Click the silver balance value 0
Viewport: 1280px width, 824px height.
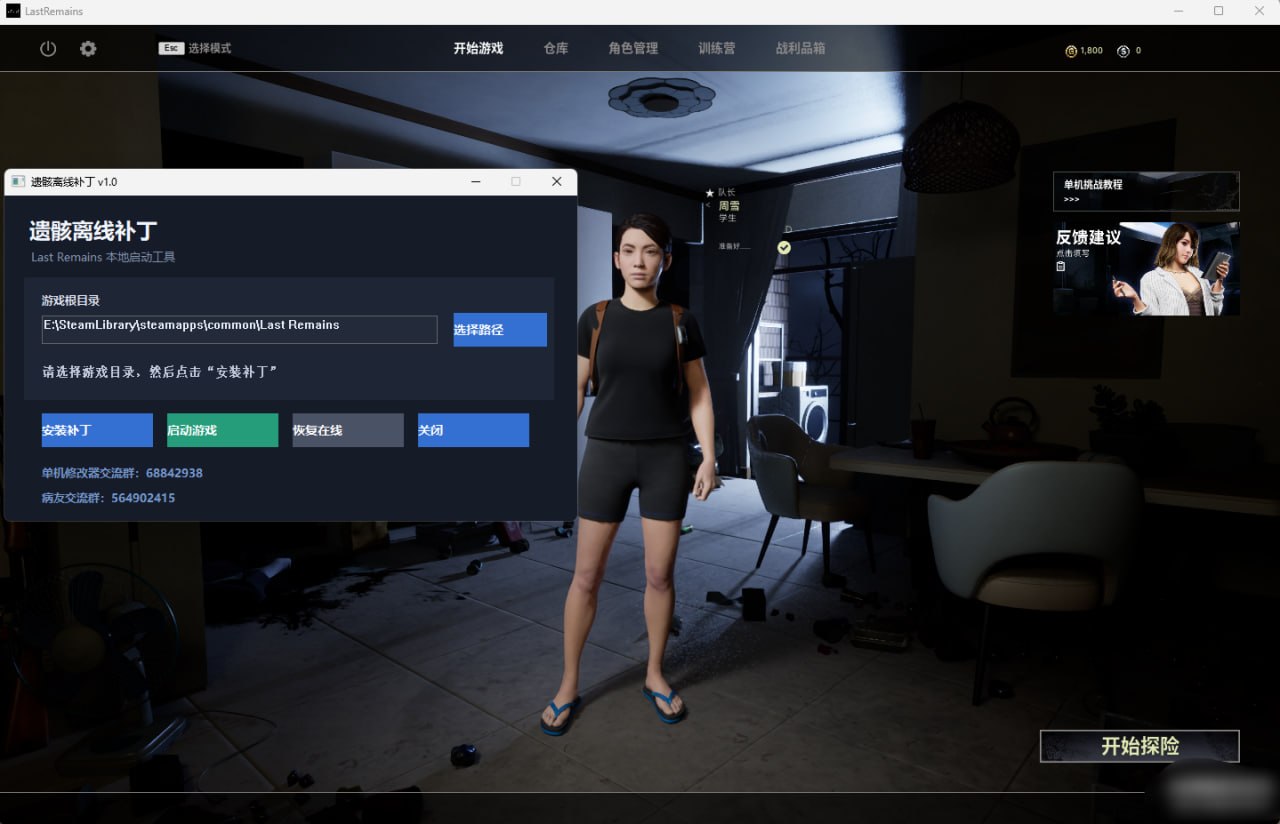[x=1138, y=50]
